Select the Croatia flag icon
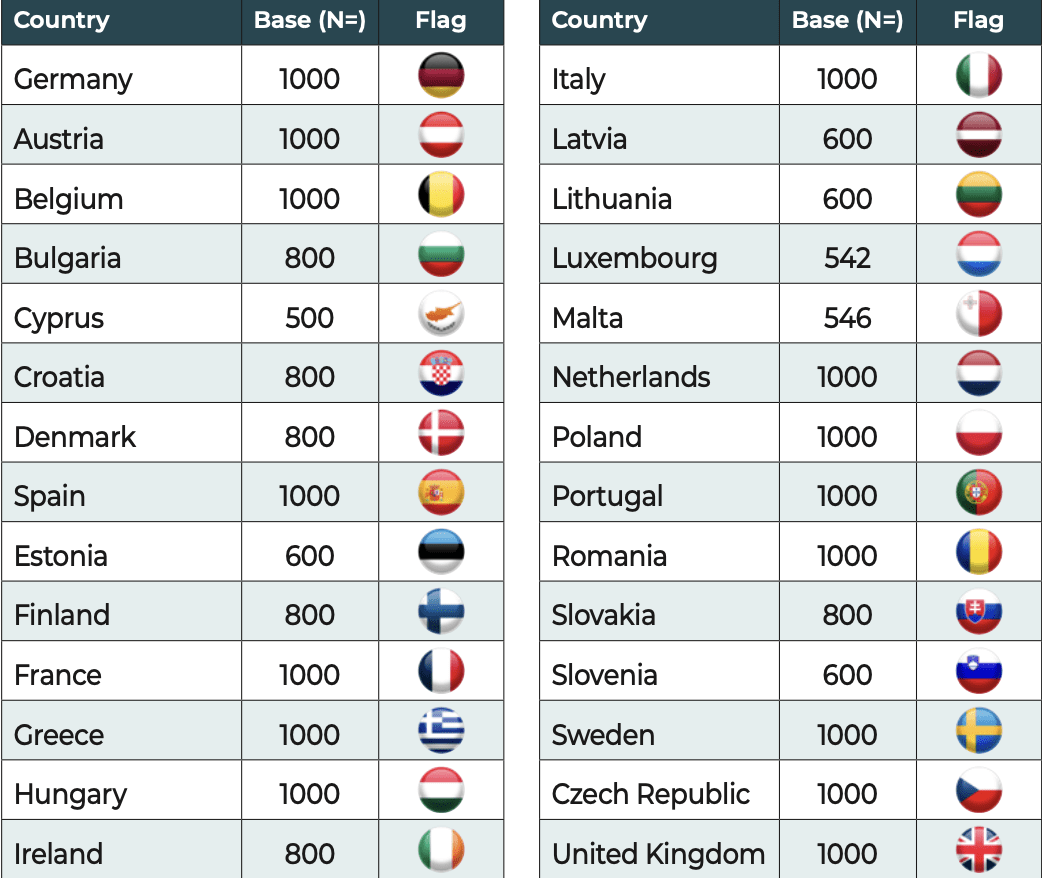1042x878 pixels. tap(441, 375)
